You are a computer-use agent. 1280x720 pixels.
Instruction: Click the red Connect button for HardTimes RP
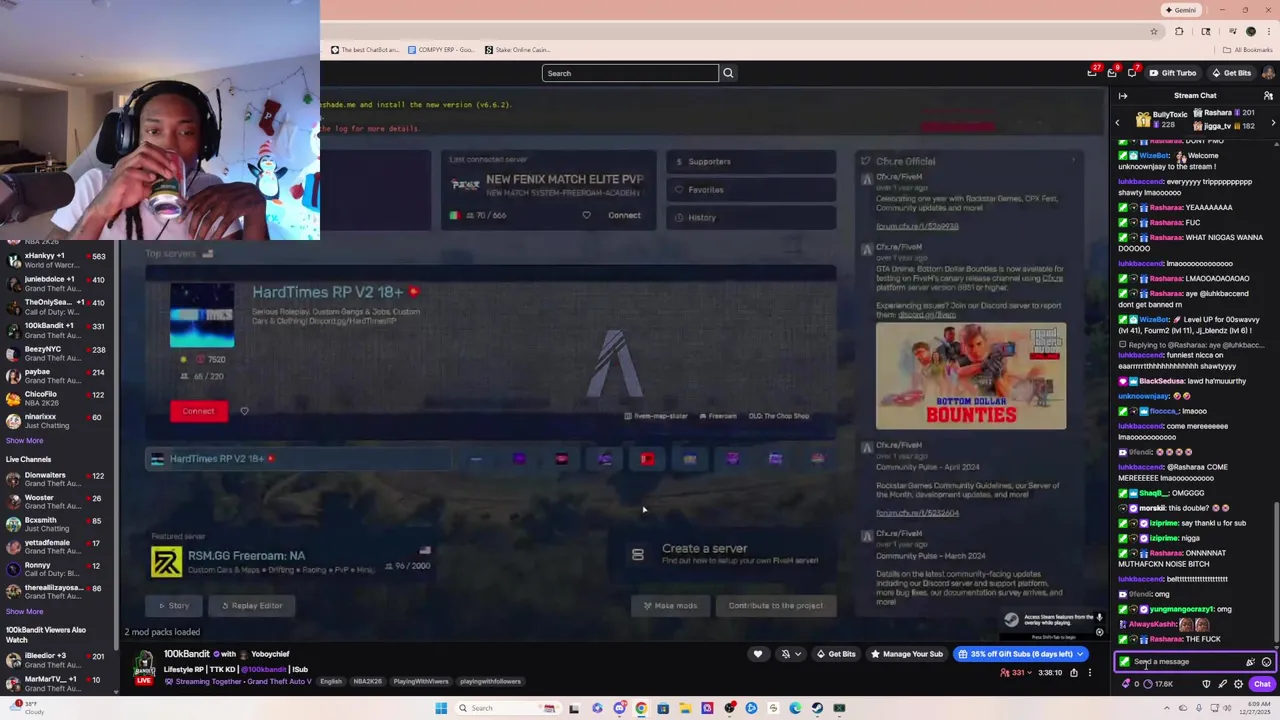point(198,411)
